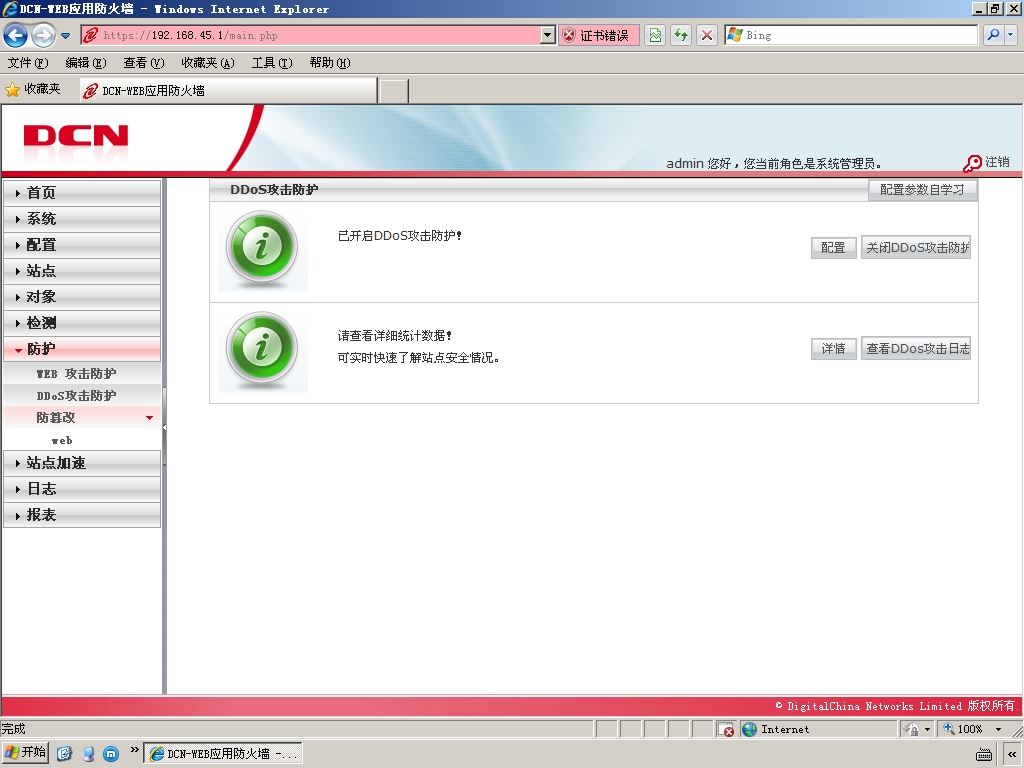Image resolution: width=1024 pixels, height=768 pixels.
Task: Click the Internet zone globe icon
Action: [750, 729]
